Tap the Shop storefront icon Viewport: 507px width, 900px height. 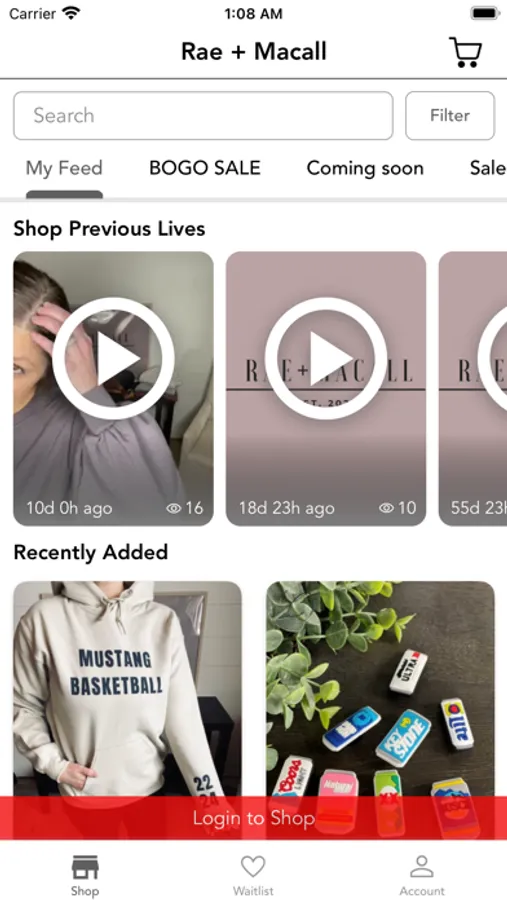pos(85,867)
